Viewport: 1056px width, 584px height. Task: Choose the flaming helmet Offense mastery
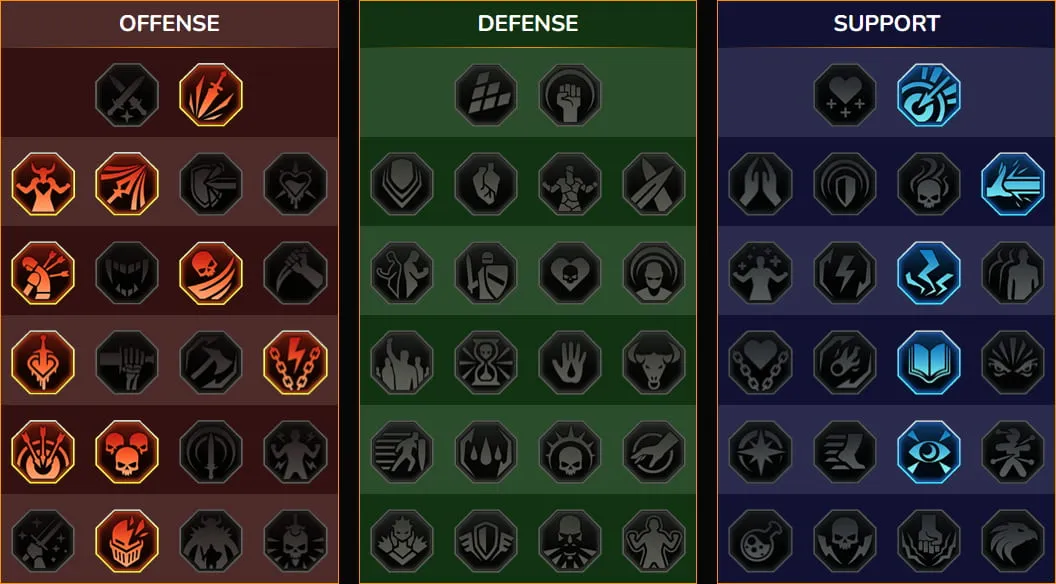(127, 541)
